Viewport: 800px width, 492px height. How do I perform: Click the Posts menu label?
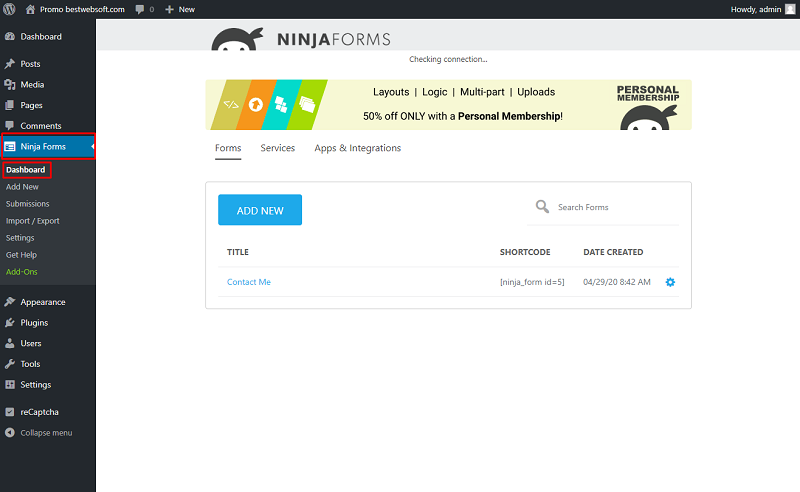coord(30,64)
